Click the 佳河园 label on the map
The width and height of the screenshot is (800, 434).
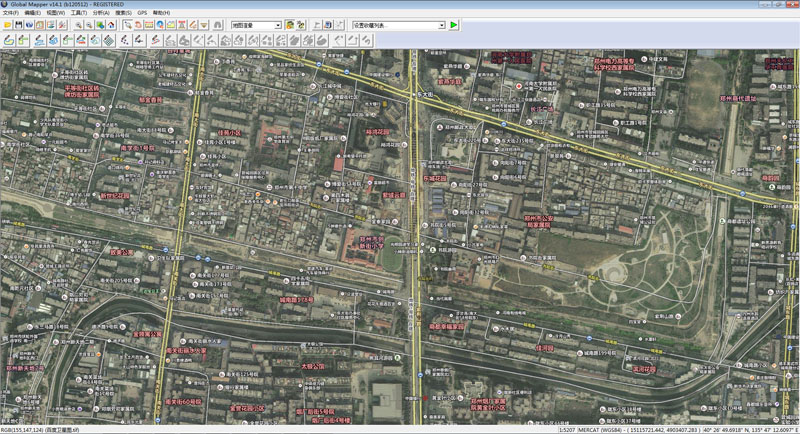click(545, 348)
